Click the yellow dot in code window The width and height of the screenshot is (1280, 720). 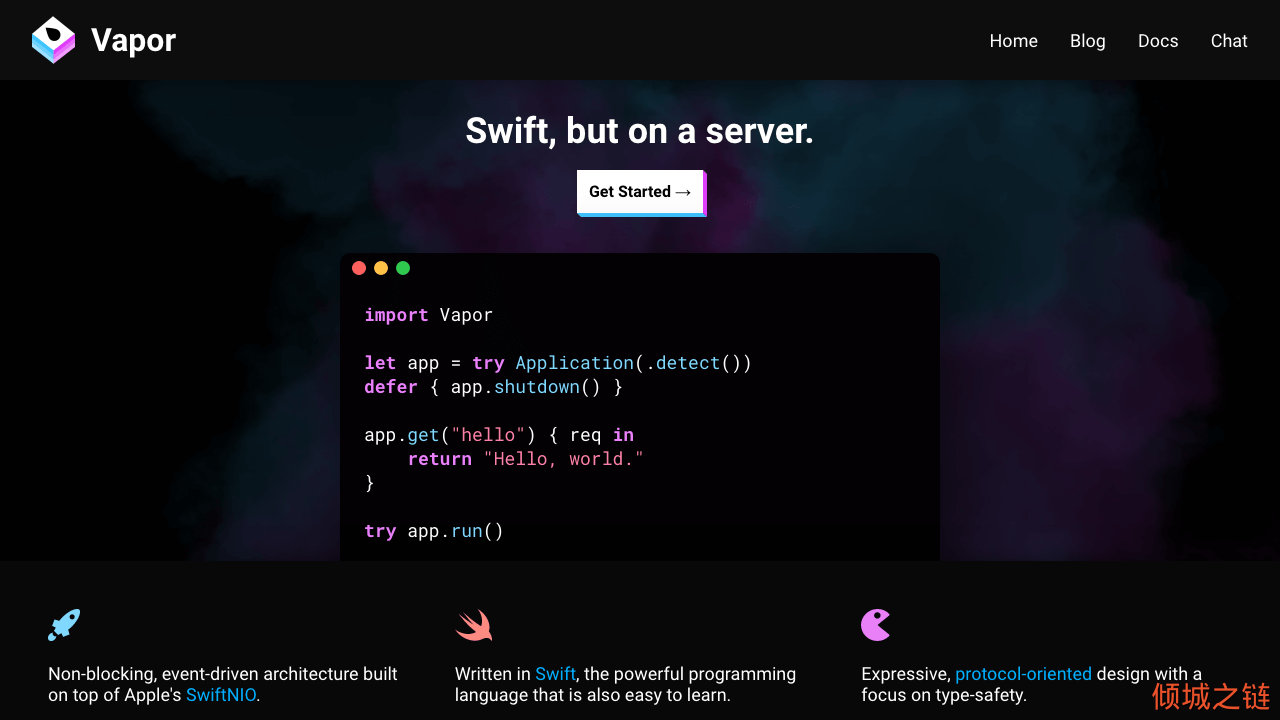pos(381,268)
